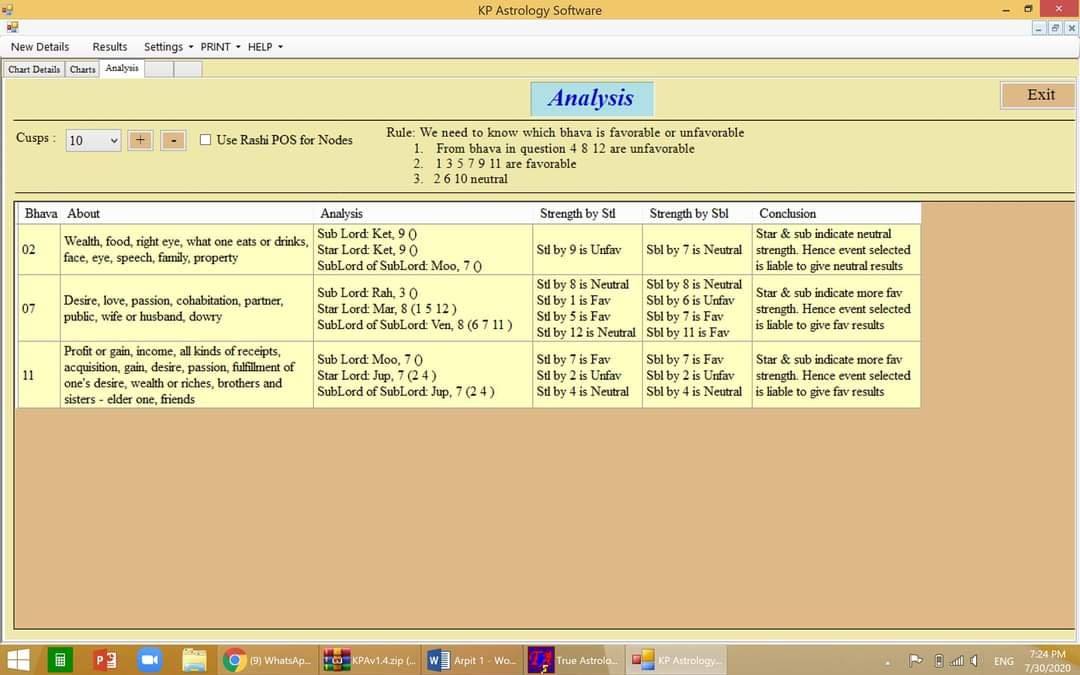Select the Bhava 02 row cell

(x=39, y=249)
